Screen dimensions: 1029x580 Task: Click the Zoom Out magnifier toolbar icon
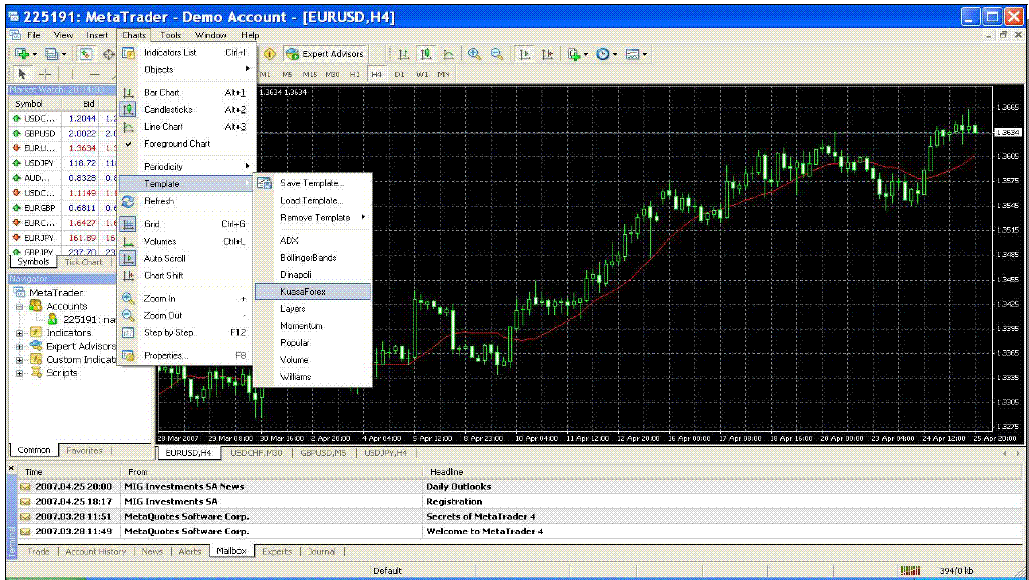(496, 54)
